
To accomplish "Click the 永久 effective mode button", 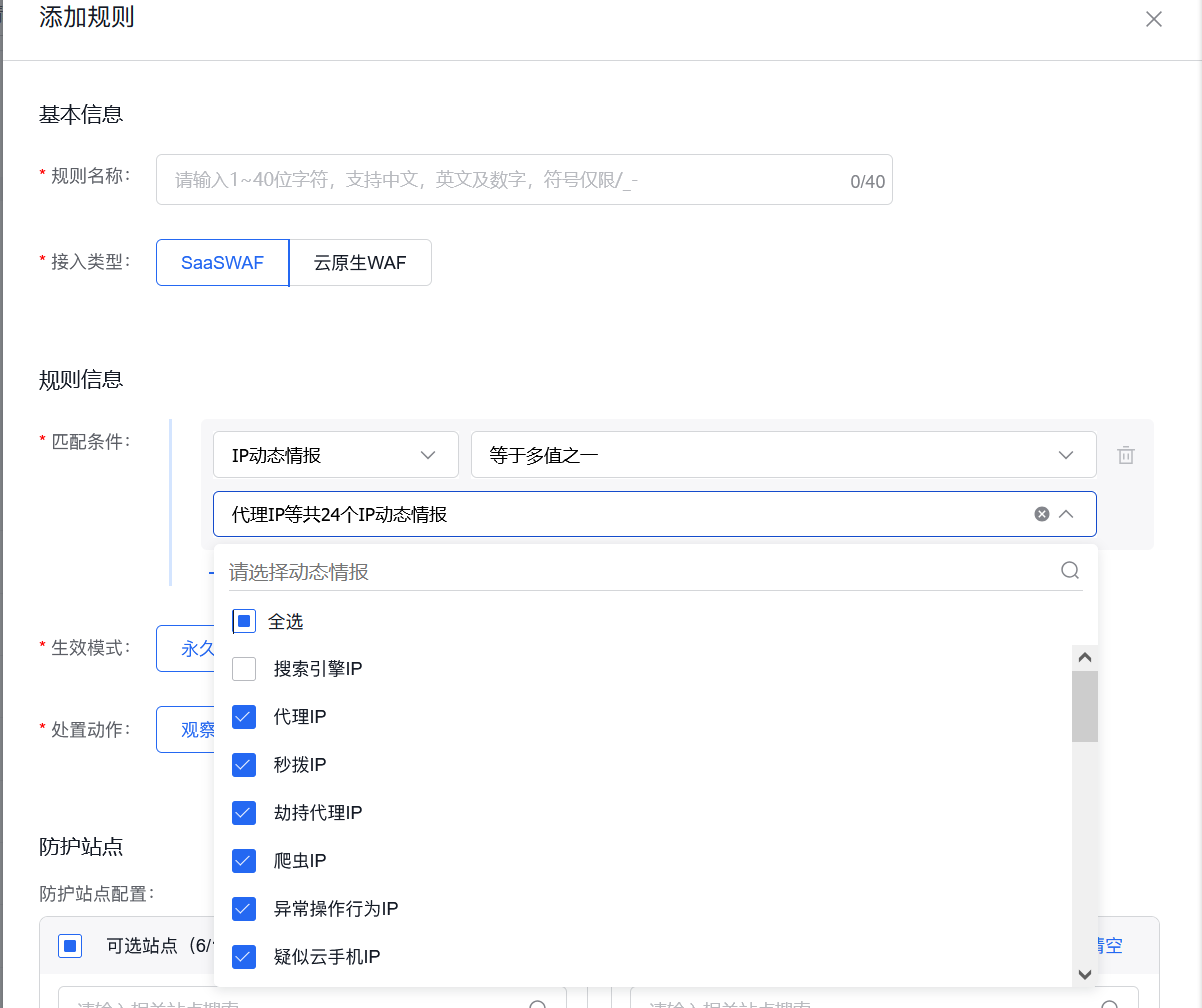I will [x=197, y=648].
